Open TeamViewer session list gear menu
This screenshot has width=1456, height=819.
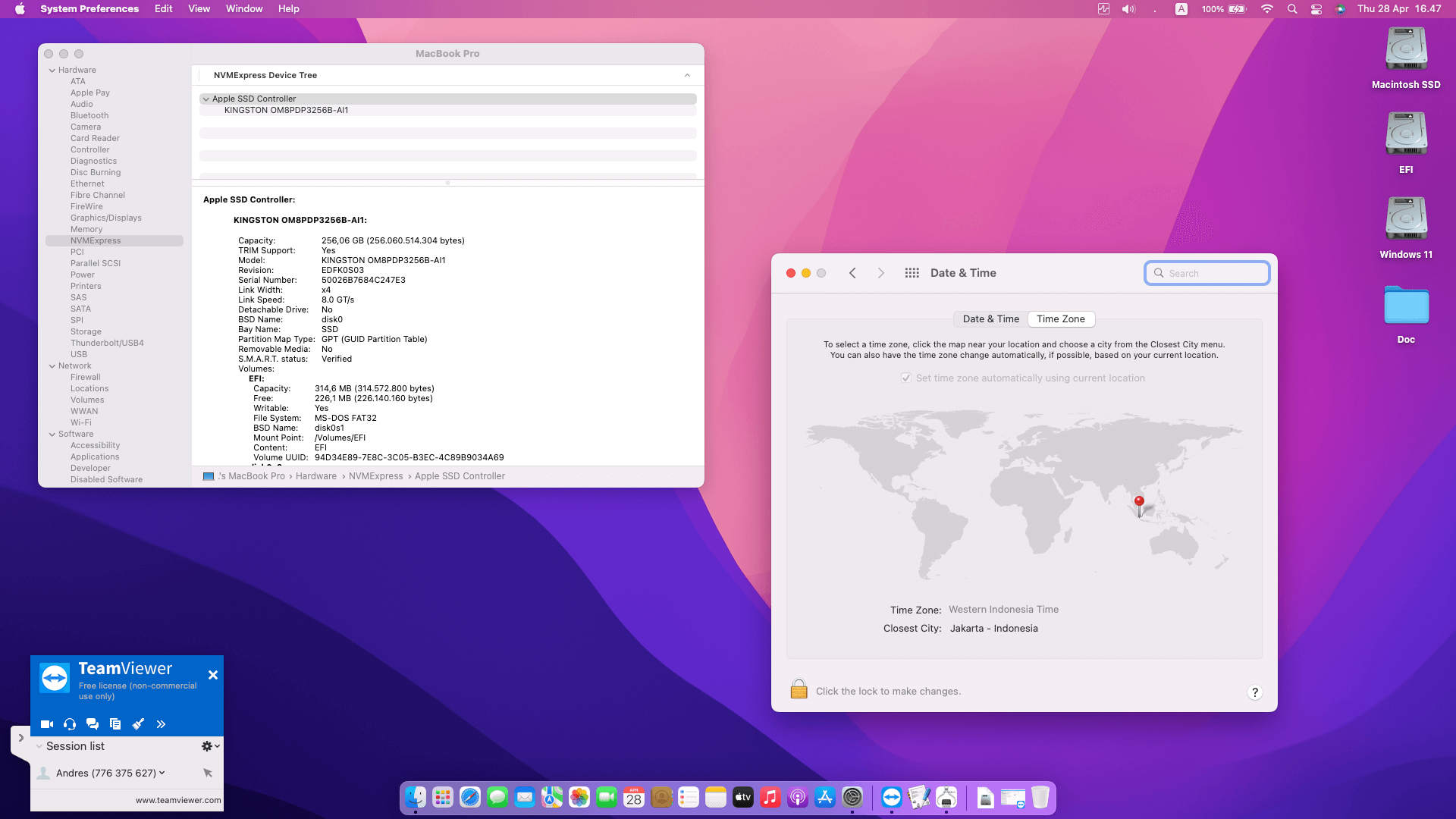[210, 746]
